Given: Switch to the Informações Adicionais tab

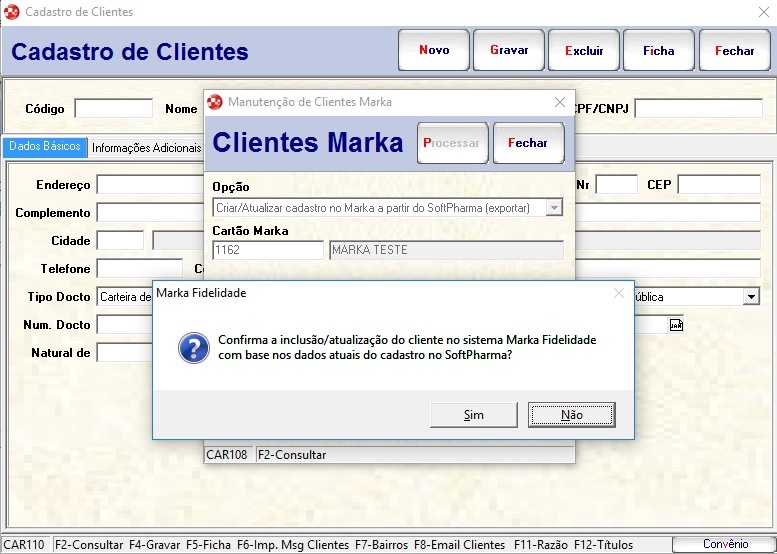Looking at the screenshot, I should [x=147, y=148].
